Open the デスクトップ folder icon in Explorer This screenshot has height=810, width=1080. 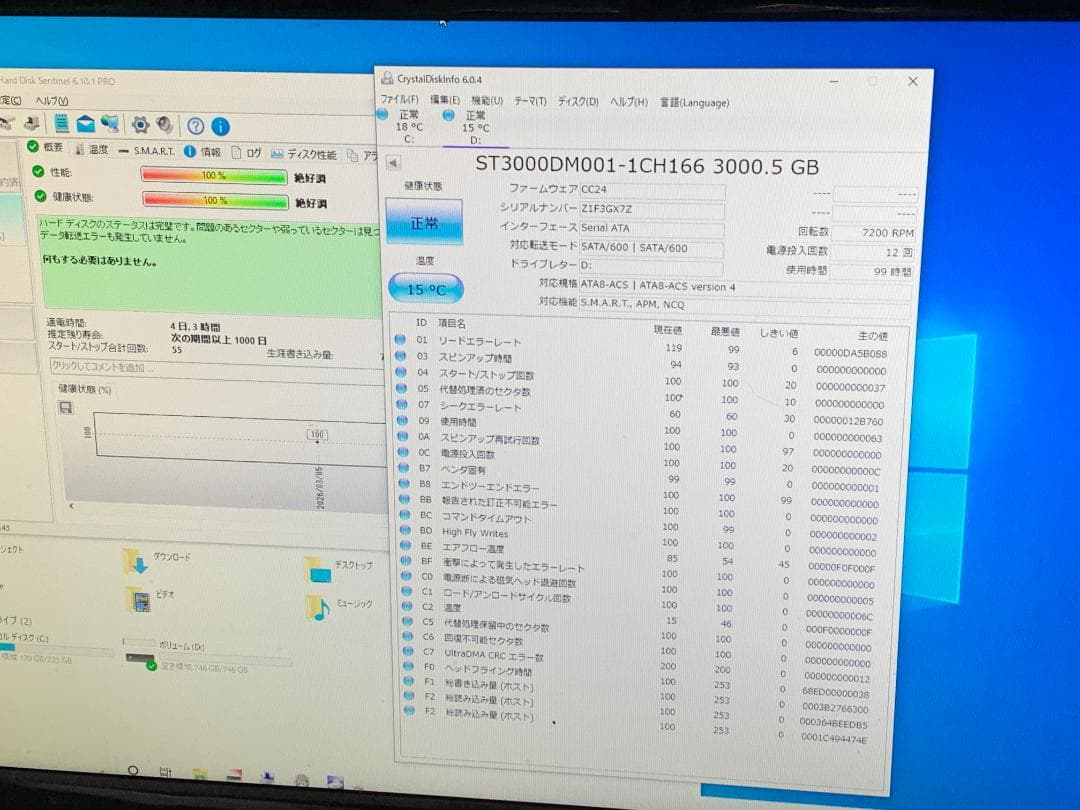pos(318,569)
